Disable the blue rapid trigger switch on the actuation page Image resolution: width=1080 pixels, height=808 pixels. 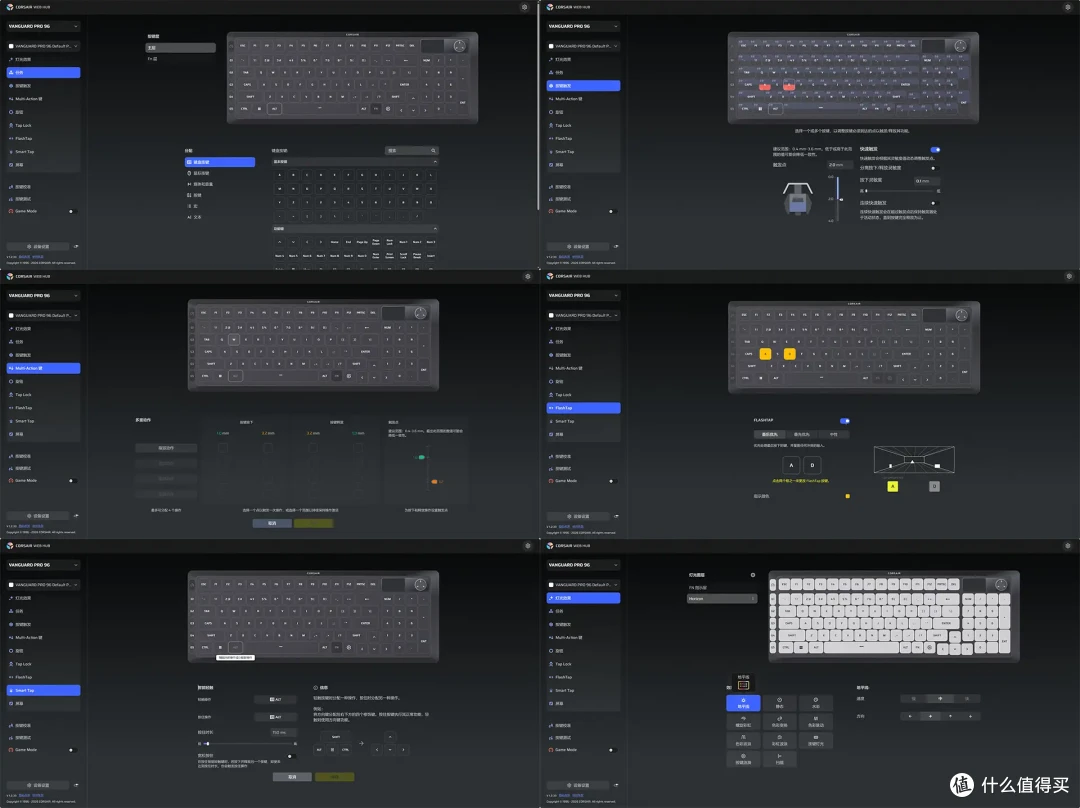point(935,149)
